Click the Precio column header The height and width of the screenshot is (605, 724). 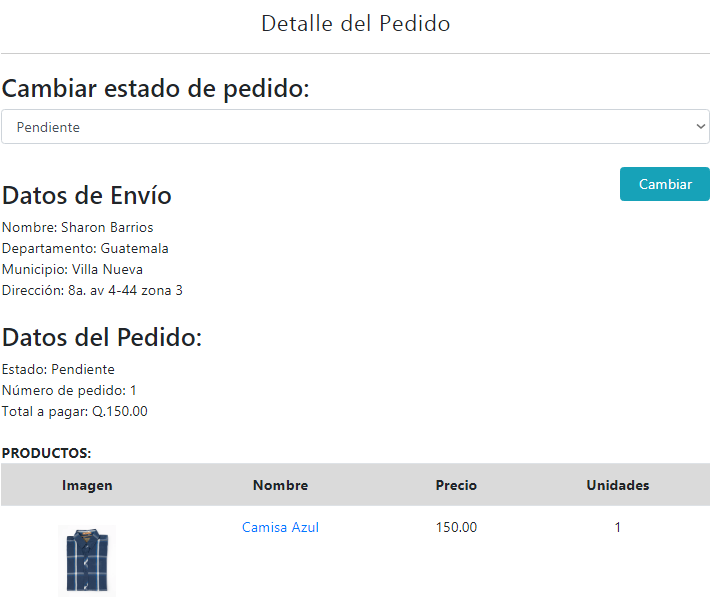click(456, 485)
